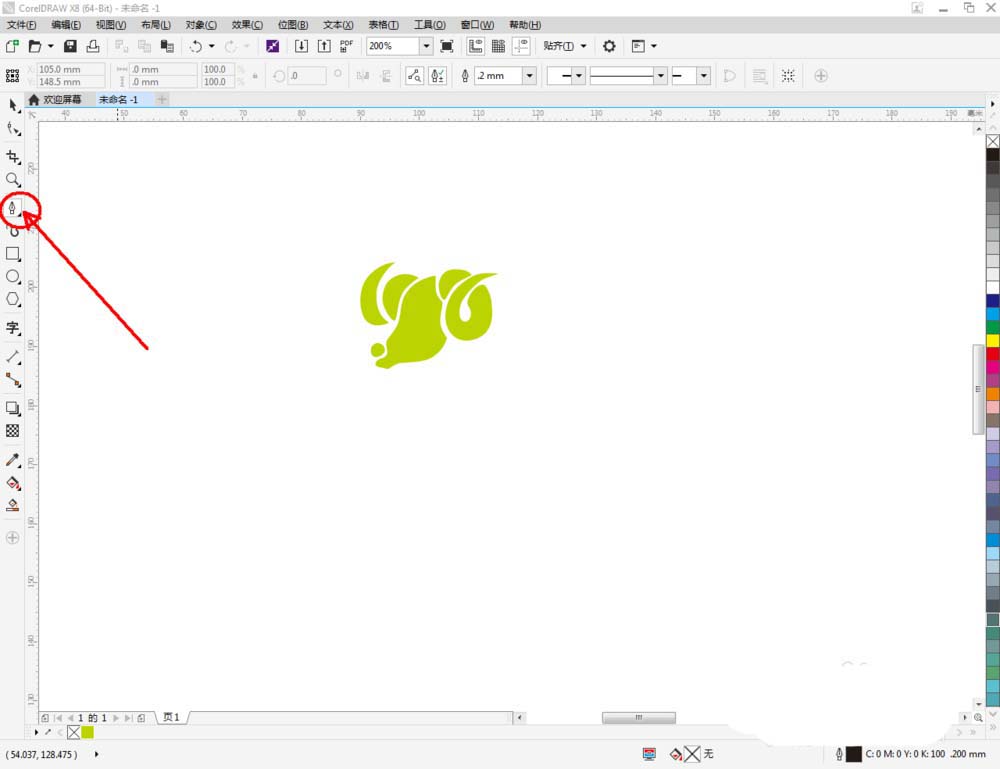The width and height of the screenshot is (1000, 769).
Task: Select the Rectangle tool
Action: (x=13, y=254)
